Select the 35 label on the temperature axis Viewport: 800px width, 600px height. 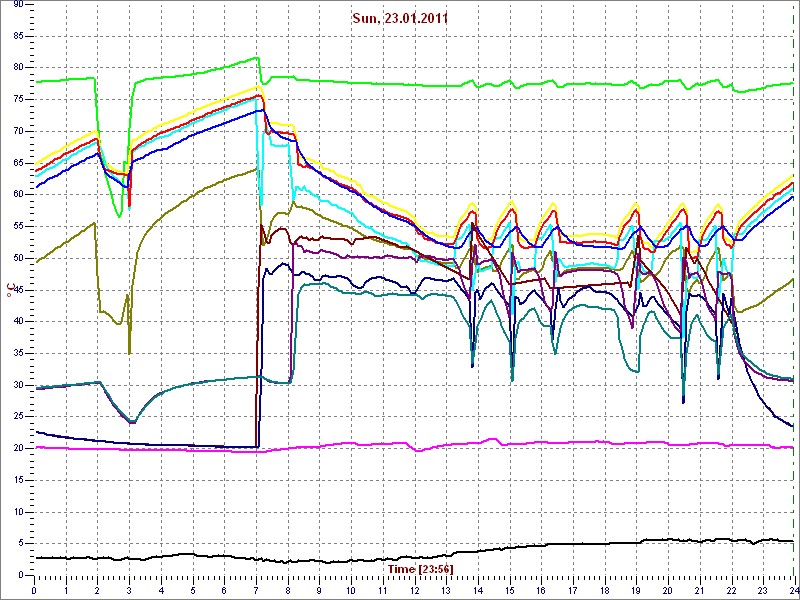(18, 353)
